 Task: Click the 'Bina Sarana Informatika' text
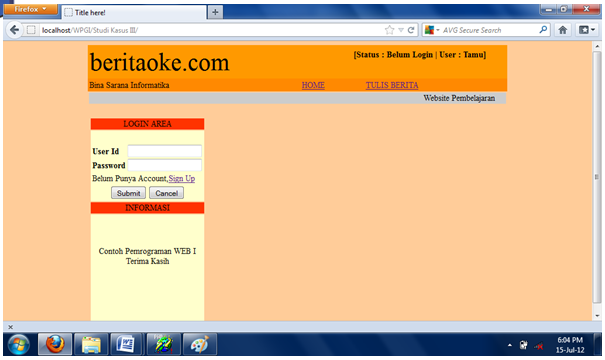(129, 85)
